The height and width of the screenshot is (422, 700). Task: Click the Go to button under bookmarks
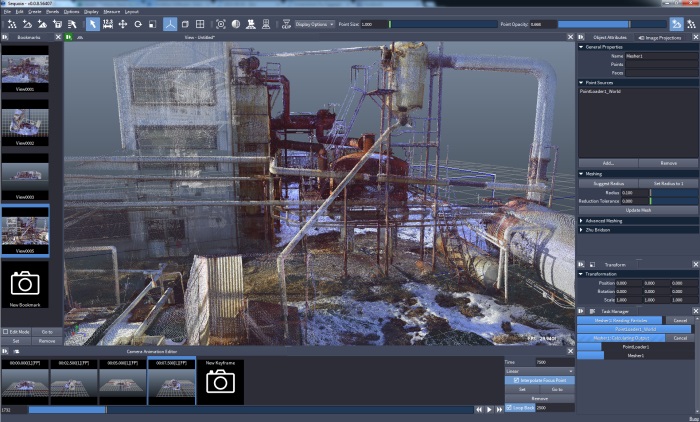point(47,332)
